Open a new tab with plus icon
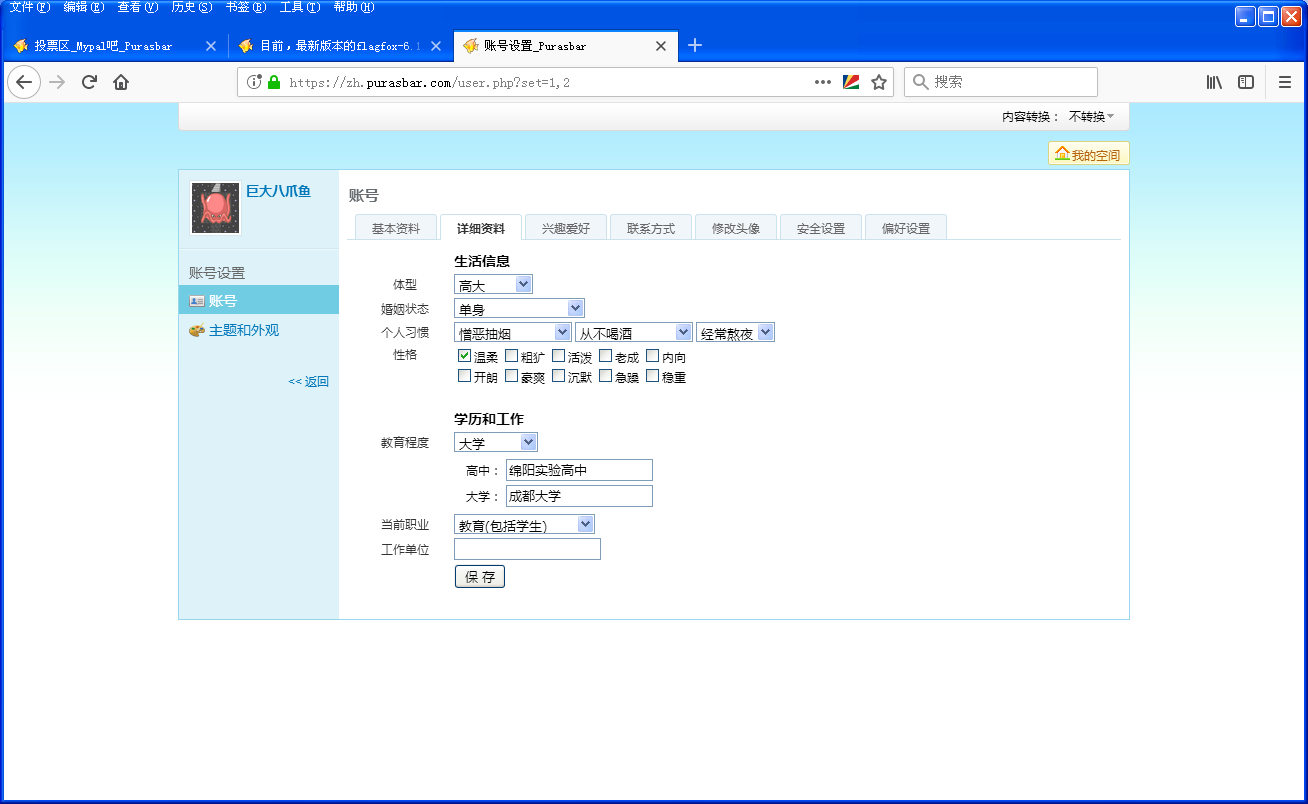The width and height of the screenshot is (1308, 804). [x=696, y=45]
